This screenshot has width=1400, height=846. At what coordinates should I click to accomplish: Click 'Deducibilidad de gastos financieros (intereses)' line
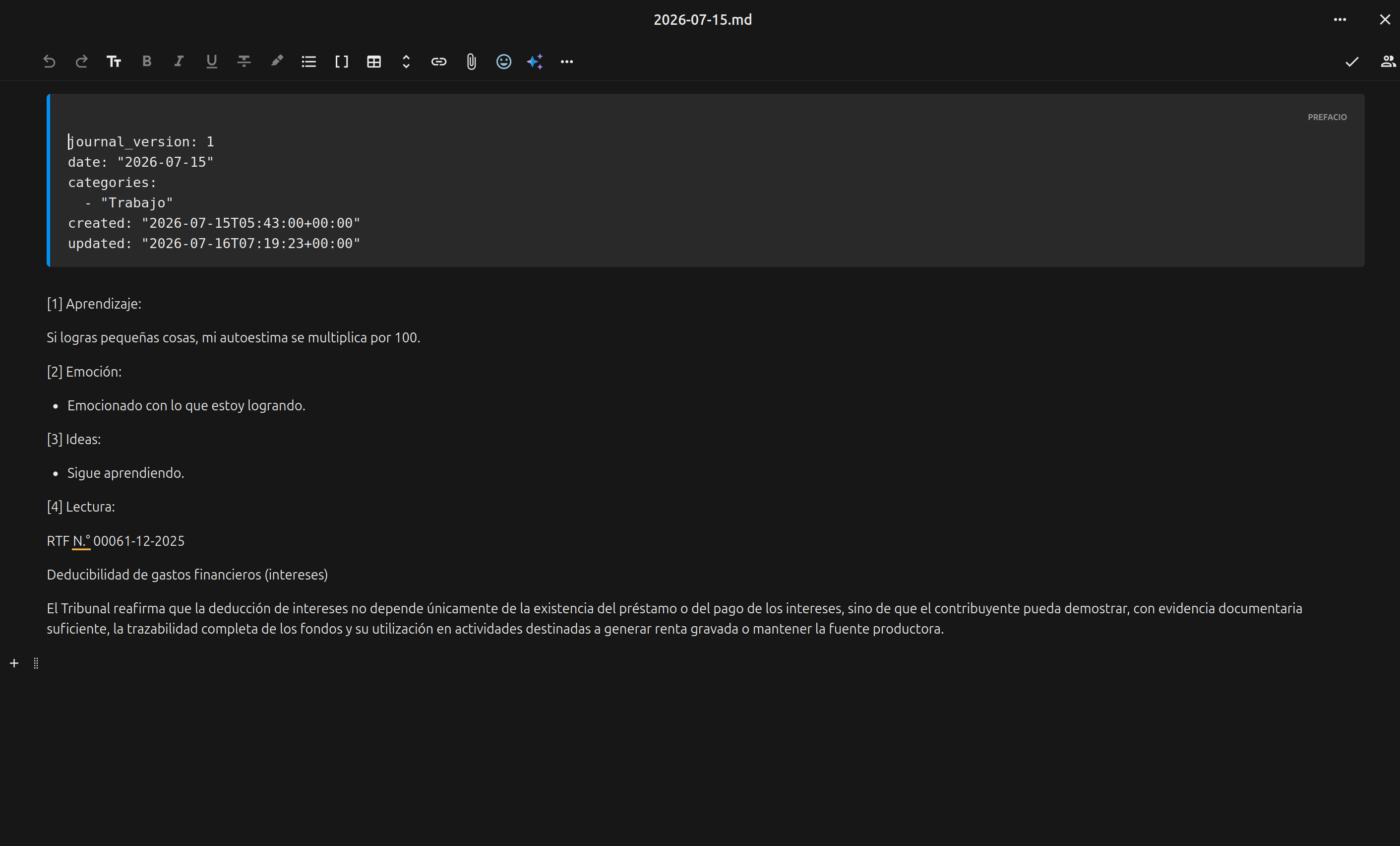(187, 574)
